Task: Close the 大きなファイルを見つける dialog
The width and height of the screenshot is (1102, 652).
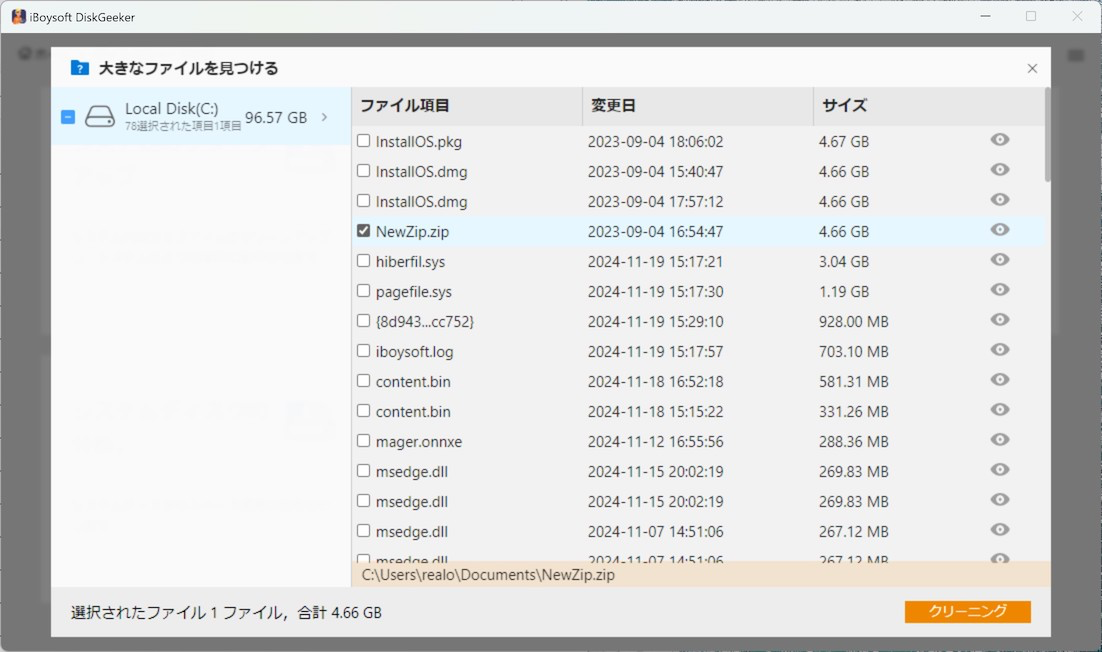Action: (x=1032, y=68)
